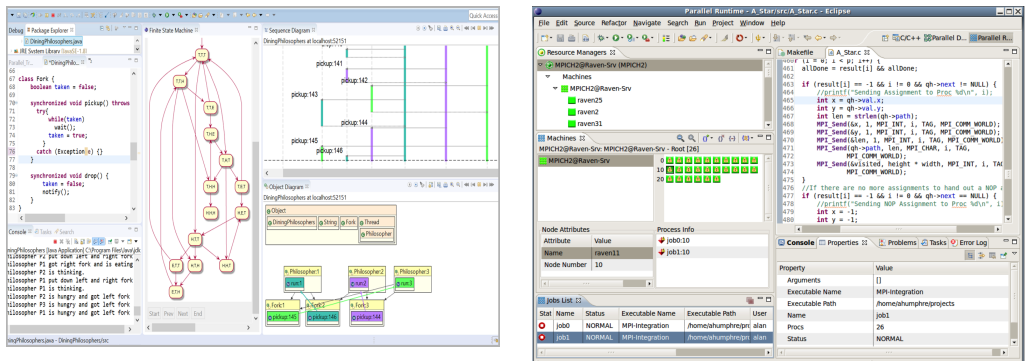Click green node icon beside raven31

(571, 124)
